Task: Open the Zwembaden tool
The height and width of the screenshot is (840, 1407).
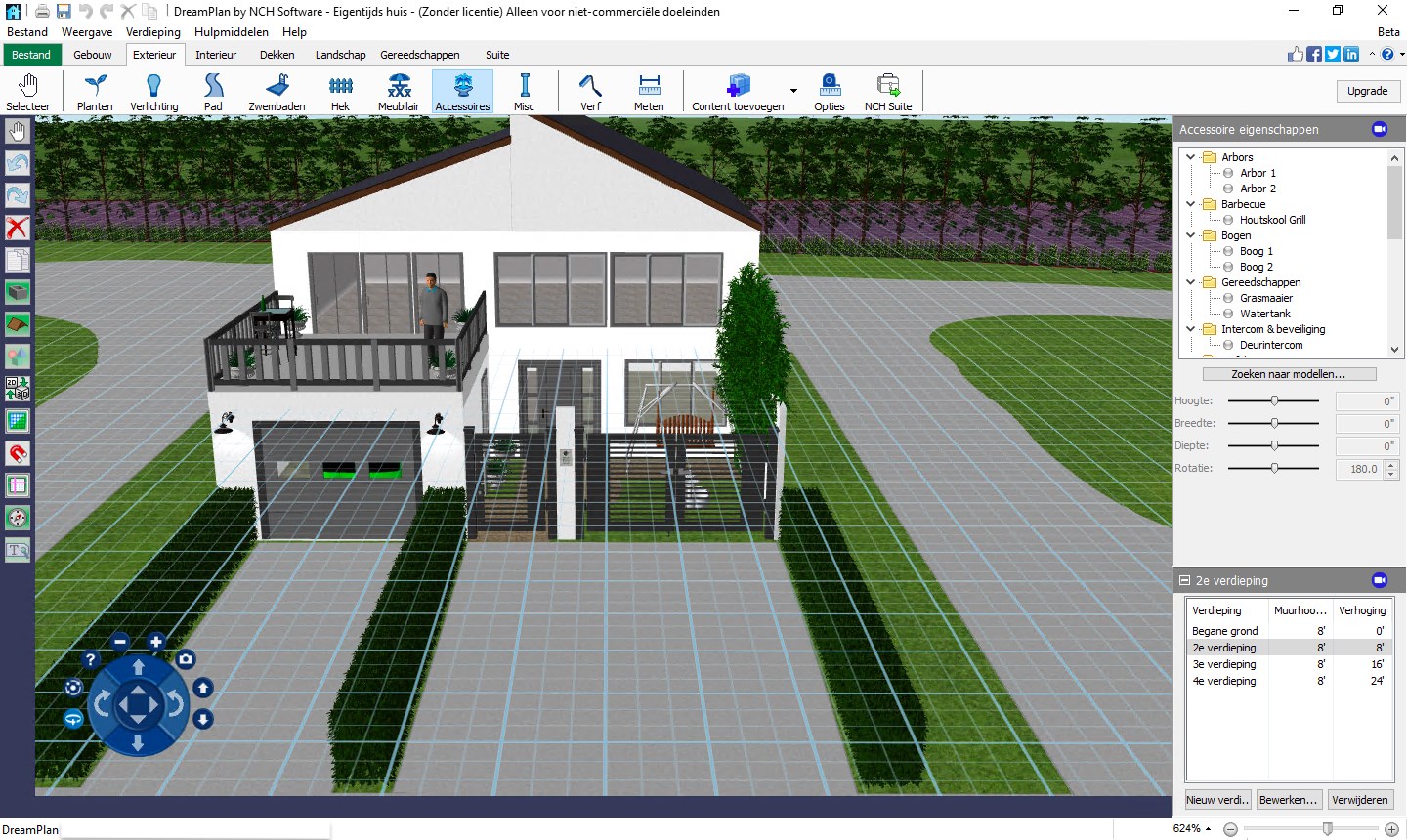Action: coord(277,91)
